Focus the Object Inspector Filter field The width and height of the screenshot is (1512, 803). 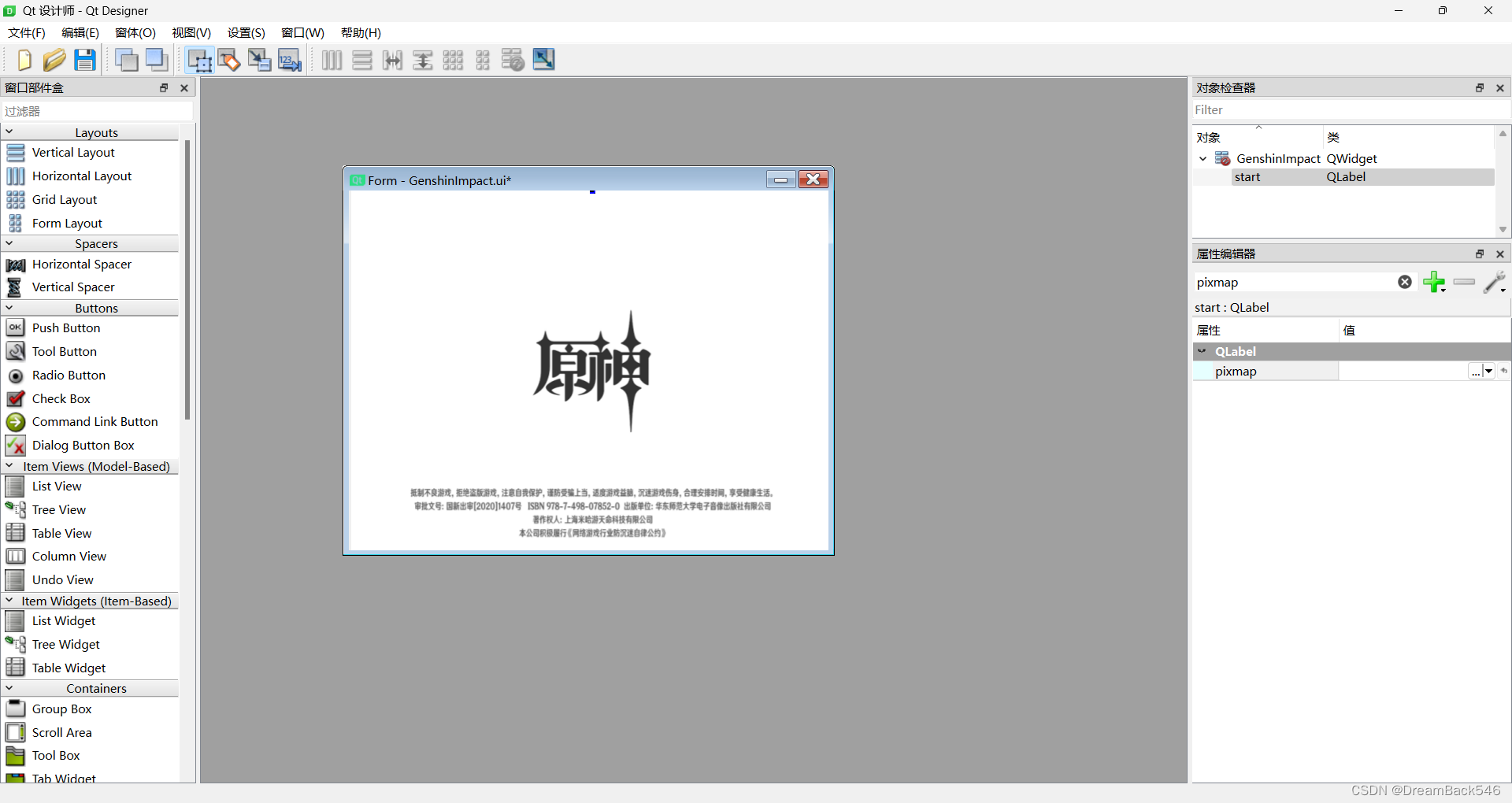tap(1350, 110)
